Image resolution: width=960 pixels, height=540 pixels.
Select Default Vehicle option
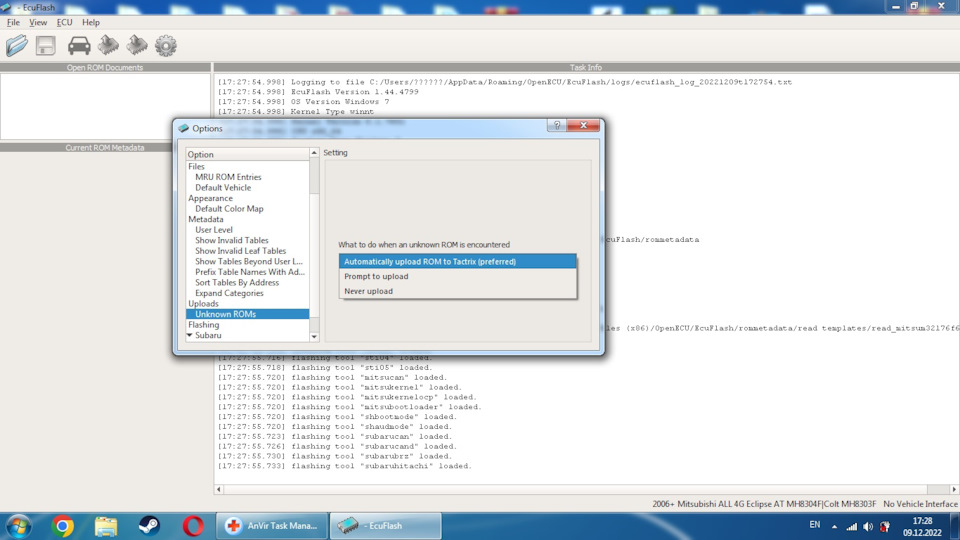(x=223, y=187)
